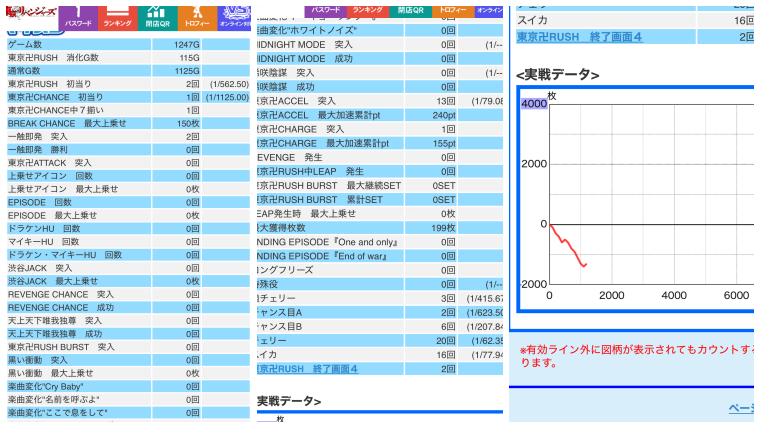The width and height of the screenshot is (760, 428).
Task: Open the ランキング icon in left panel
Action: pyautogui.click(x=117, y=15)
